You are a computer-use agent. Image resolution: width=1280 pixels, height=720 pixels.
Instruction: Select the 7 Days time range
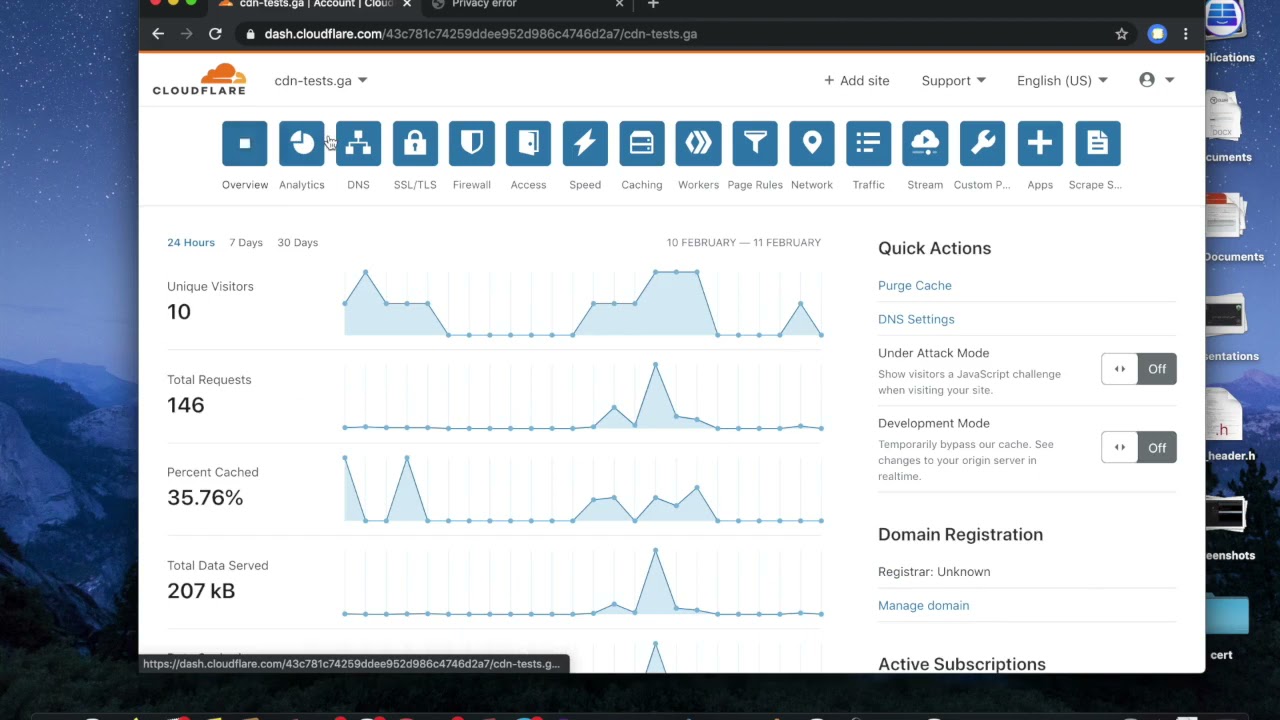coord(246,242)
